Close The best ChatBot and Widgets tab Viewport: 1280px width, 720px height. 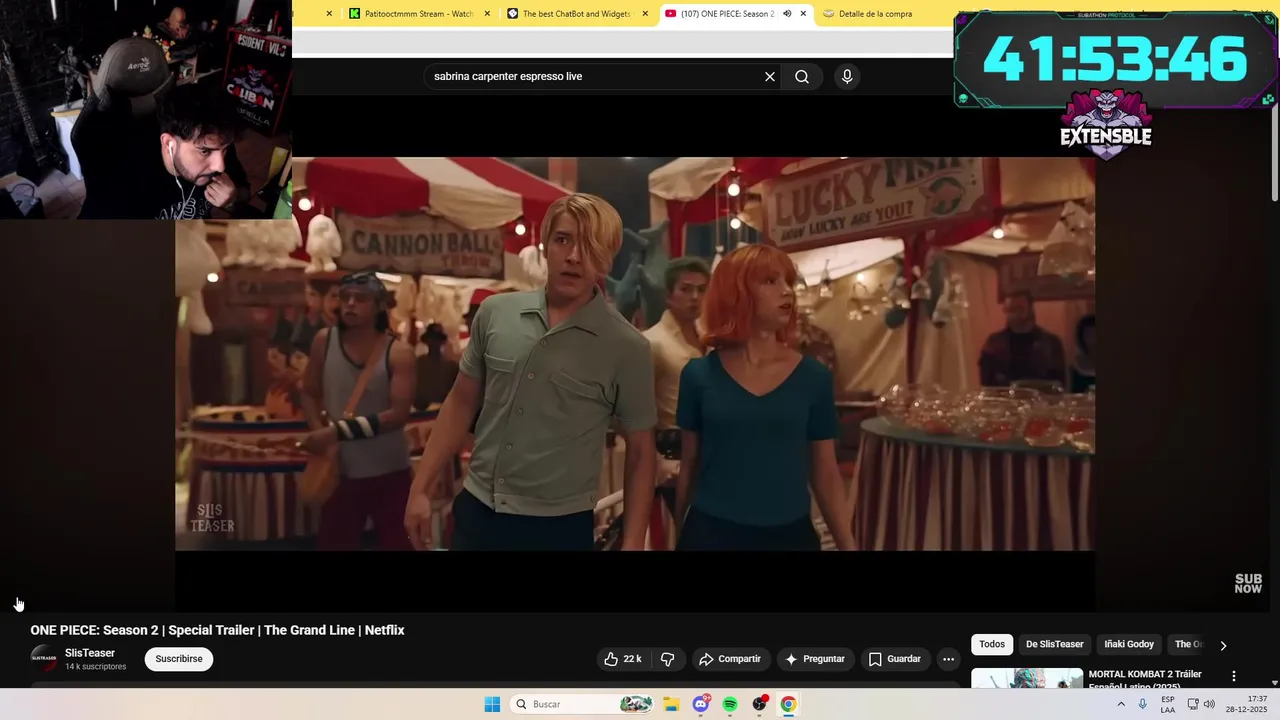645,14
